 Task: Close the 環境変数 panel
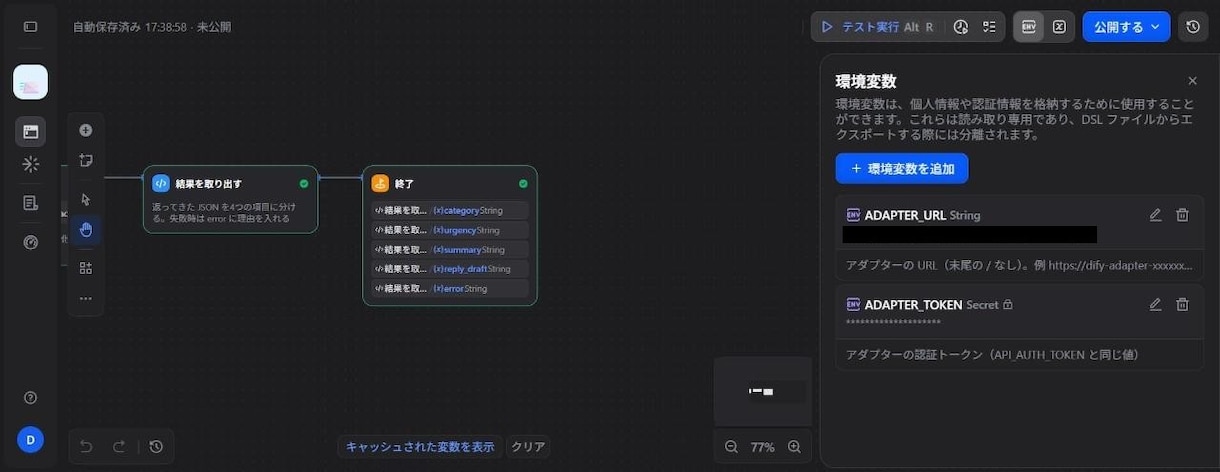1192,81
